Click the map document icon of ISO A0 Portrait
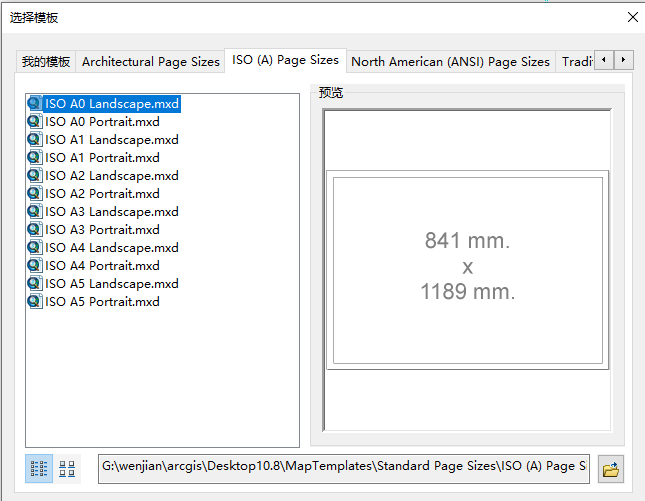Viewport: 645px width, 501px height. [35, 121]
